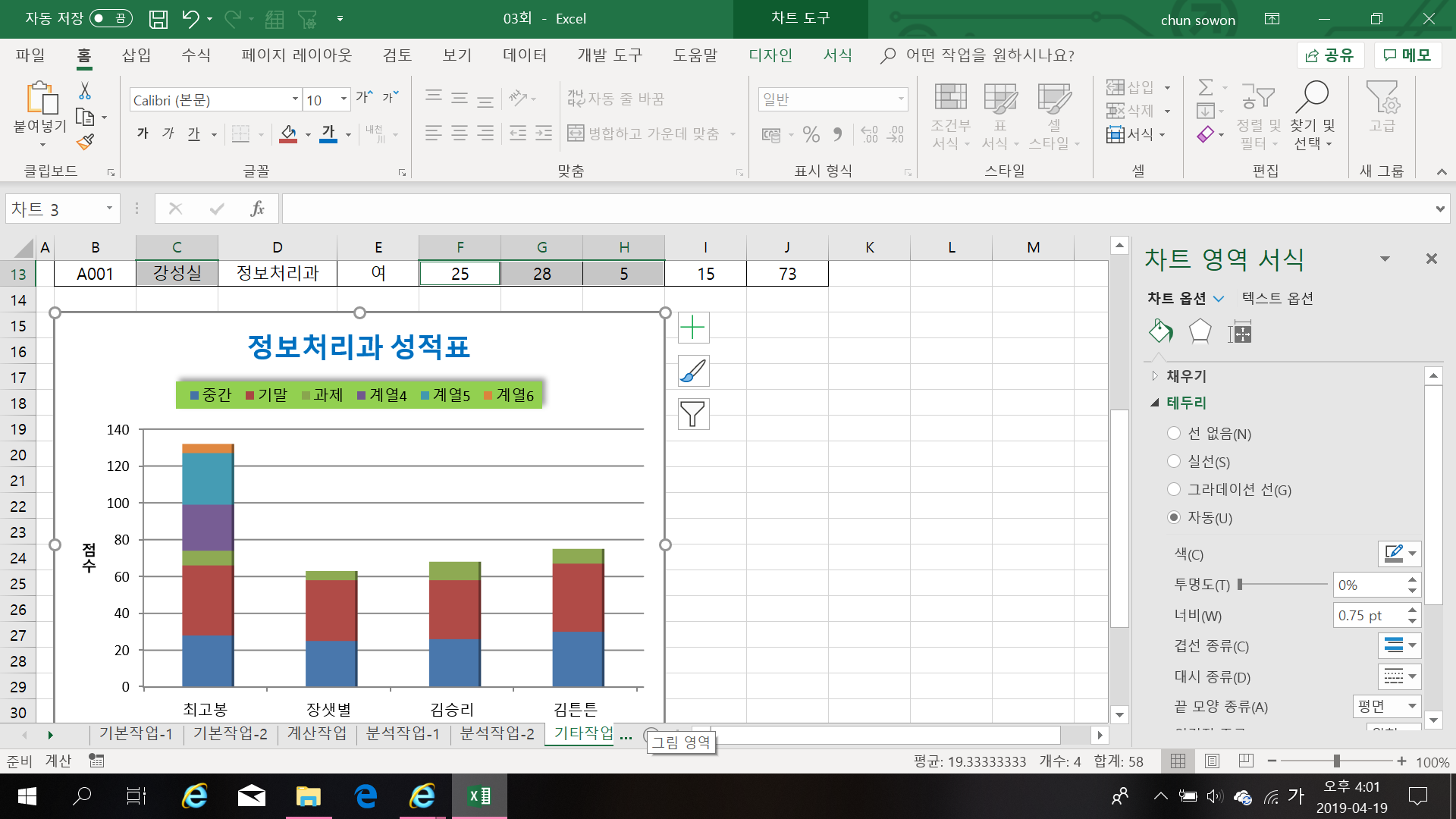Click the chart elements plus button
Image resolution: width=1456 pixels, height=819 pixels.
click(x=693, y=328)
